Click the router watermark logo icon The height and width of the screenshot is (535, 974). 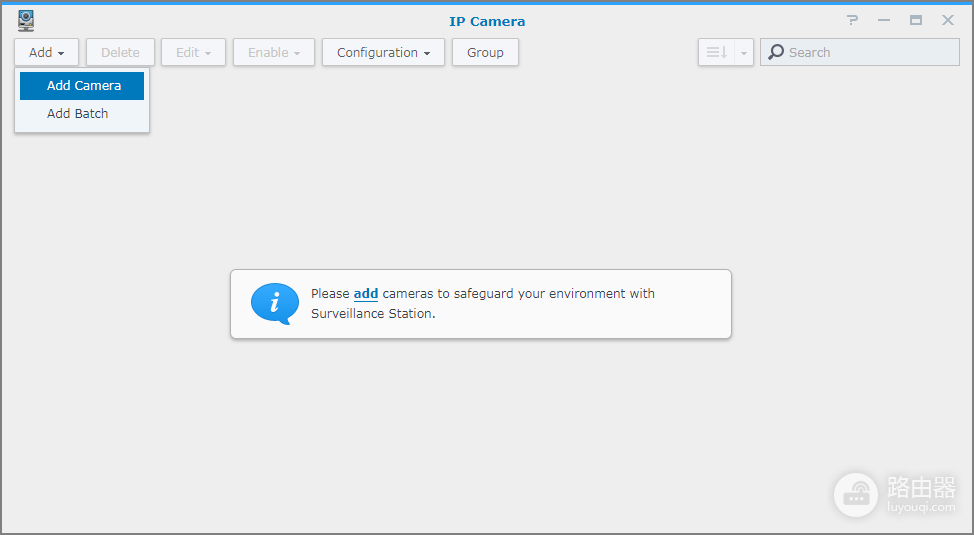856,495
